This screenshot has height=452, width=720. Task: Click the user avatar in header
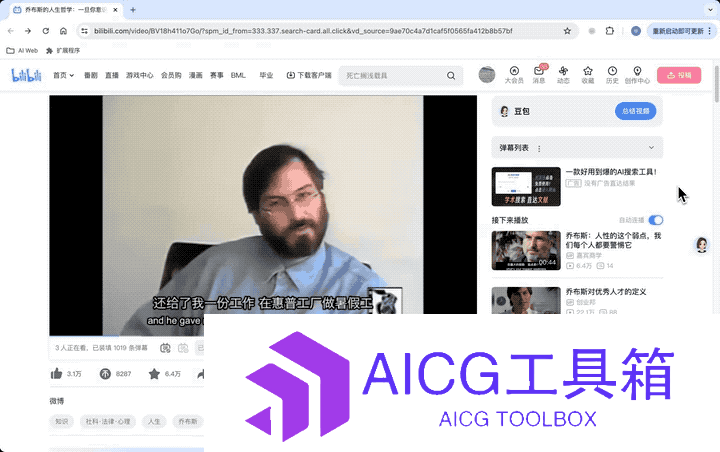click(x=487, y=74)
